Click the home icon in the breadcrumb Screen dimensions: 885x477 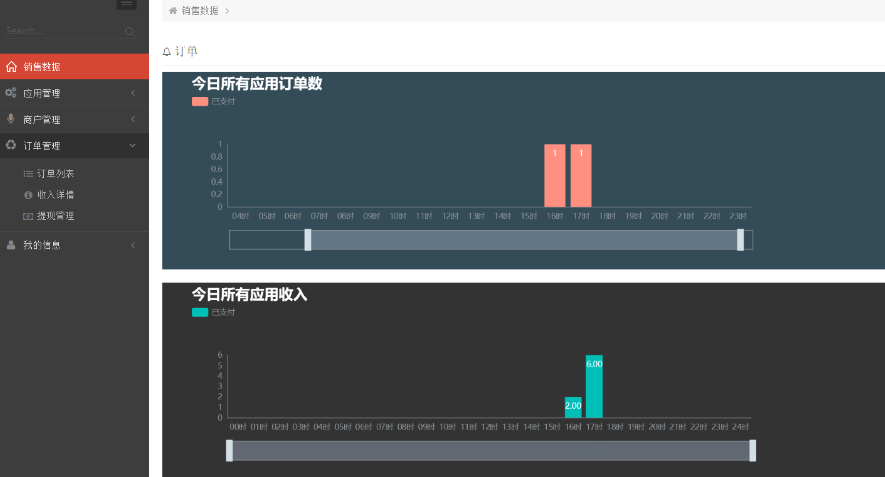[x=173, y=10]
